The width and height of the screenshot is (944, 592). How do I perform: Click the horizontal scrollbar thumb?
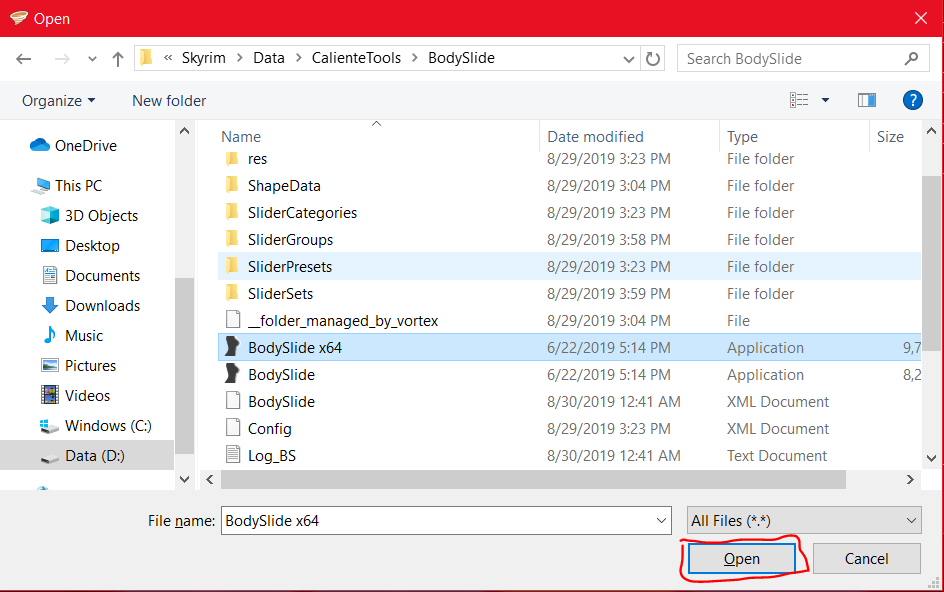point(533,479)
